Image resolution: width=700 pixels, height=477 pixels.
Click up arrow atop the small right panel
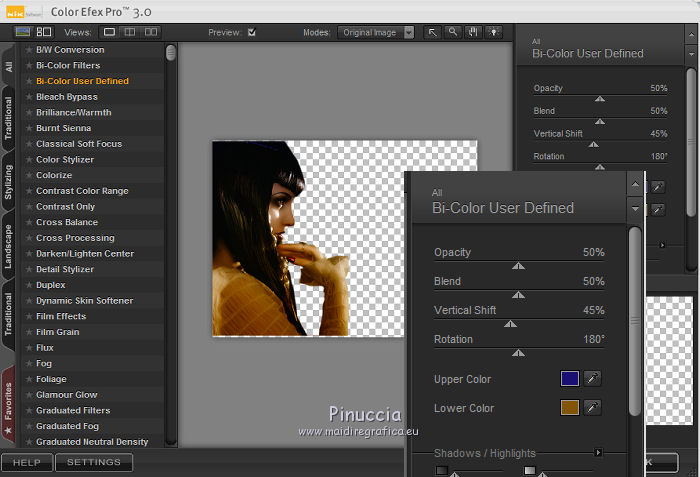691,34
